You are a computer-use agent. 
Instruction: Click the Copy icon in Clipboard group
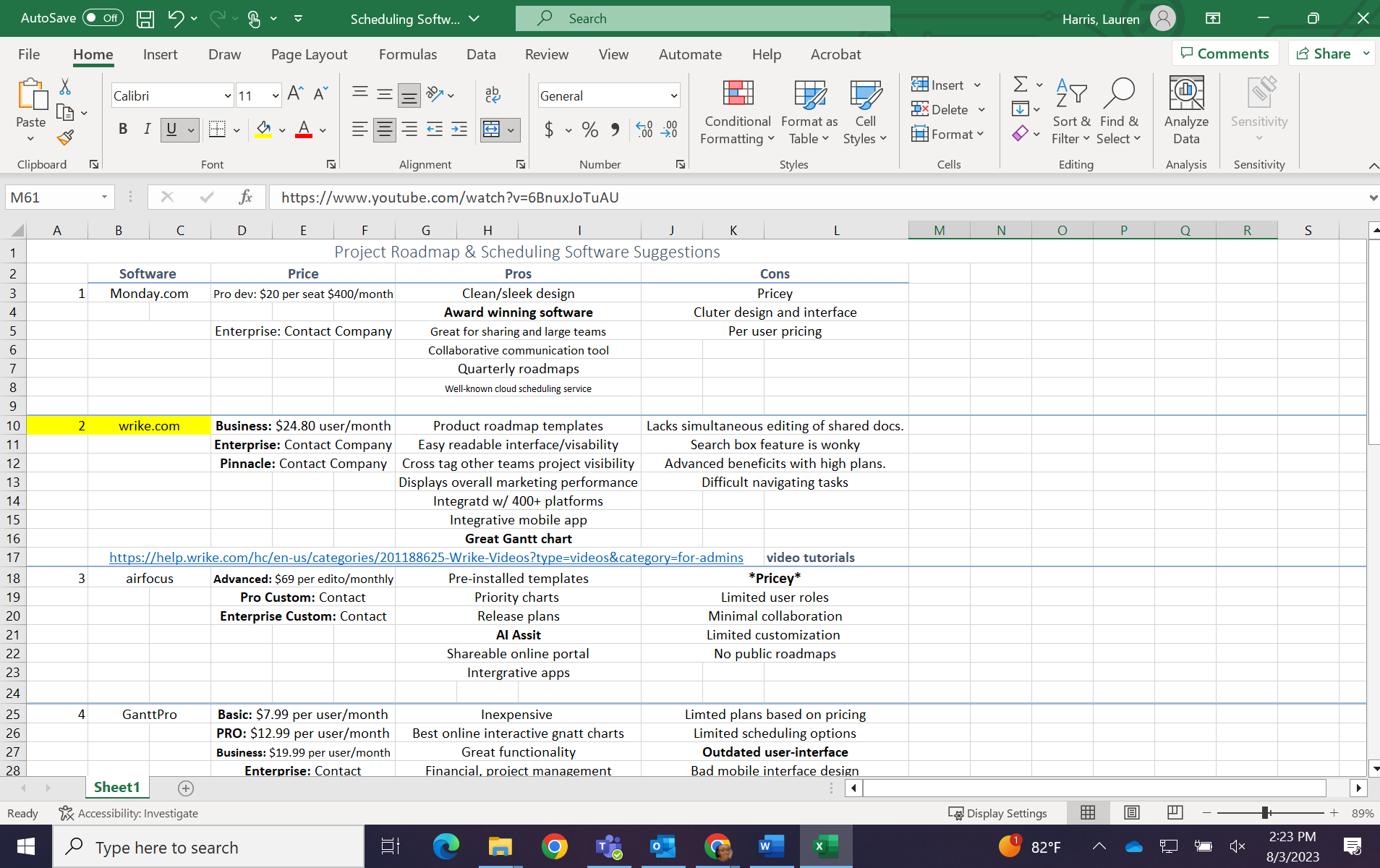(65, 113)
